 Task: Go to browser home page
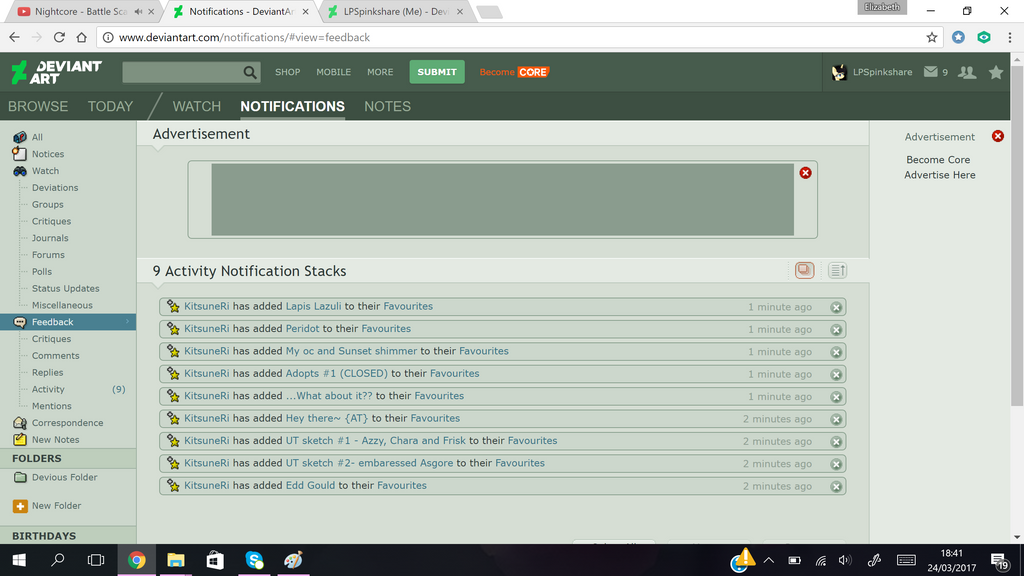coord(82,37)
